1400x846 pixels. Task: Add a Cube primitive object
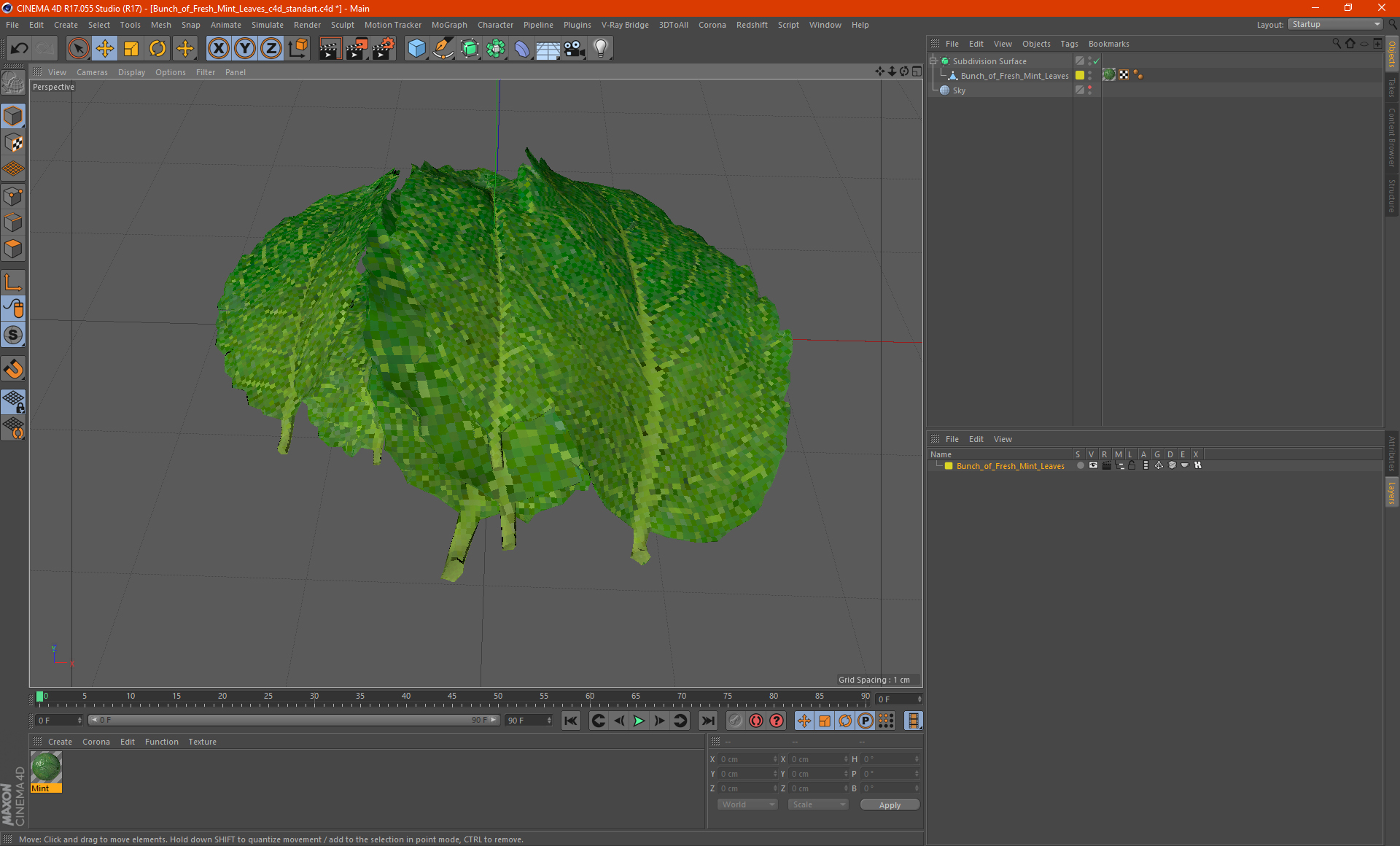pos(416,49)
